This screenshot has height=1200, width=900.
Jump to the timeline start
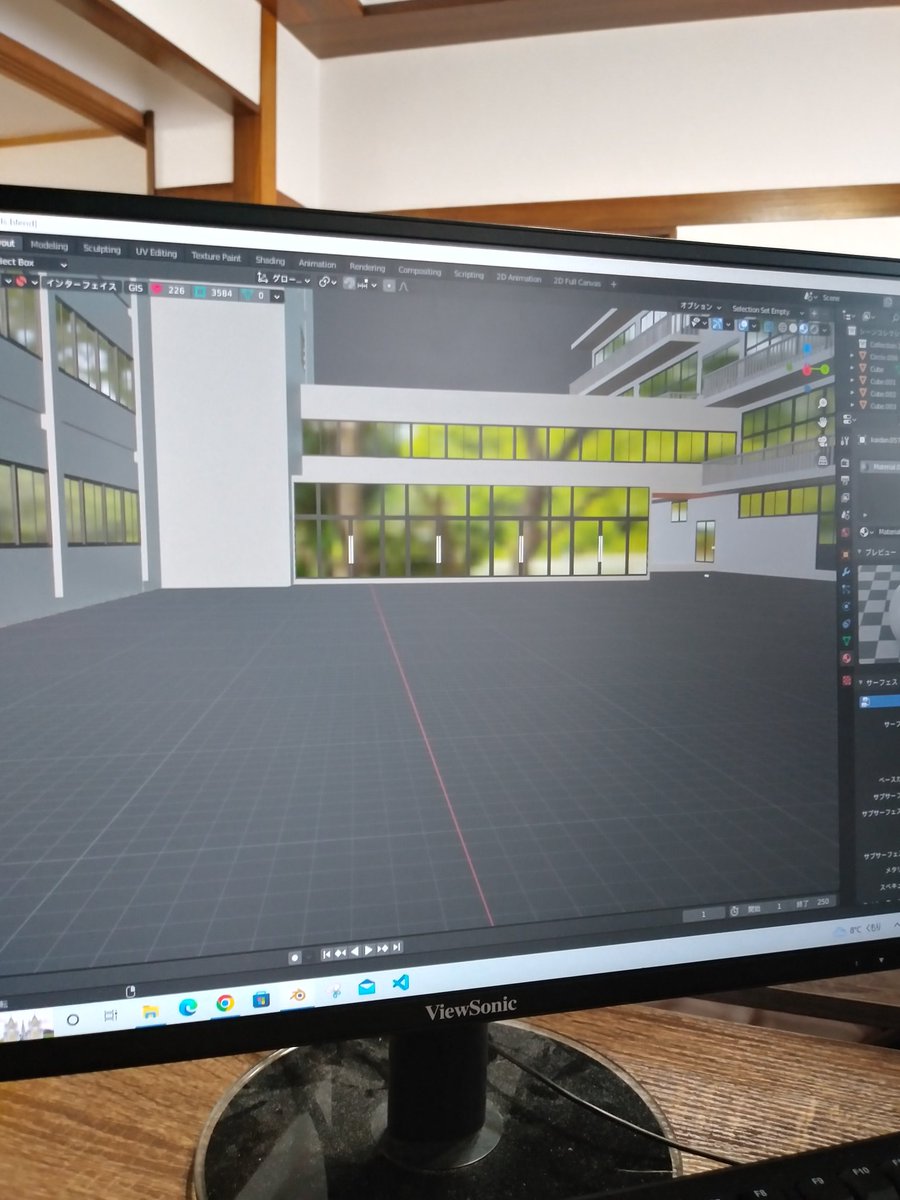tap(327, 953)
